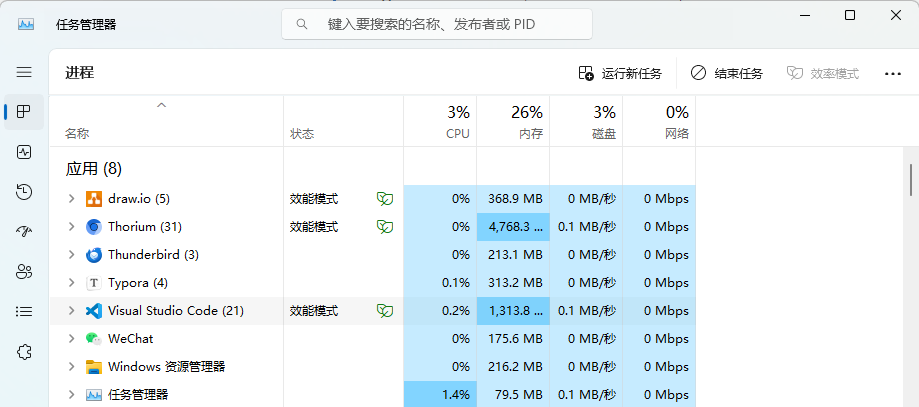The width and height of the screenshot is (919, 407).
Task: Expand the Thunderbird process group
Action: 71,255
